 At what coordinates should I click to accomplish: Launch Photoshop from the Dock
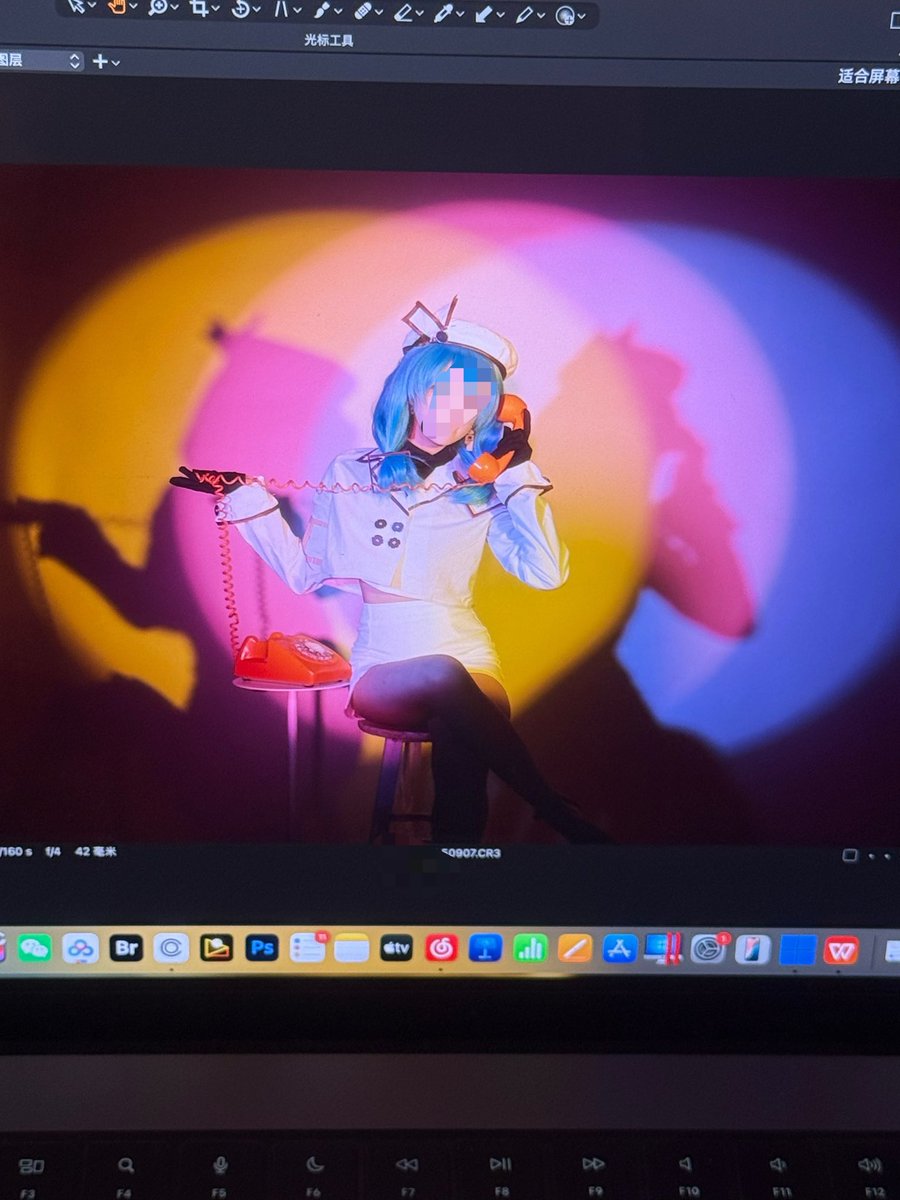[262, 947]
